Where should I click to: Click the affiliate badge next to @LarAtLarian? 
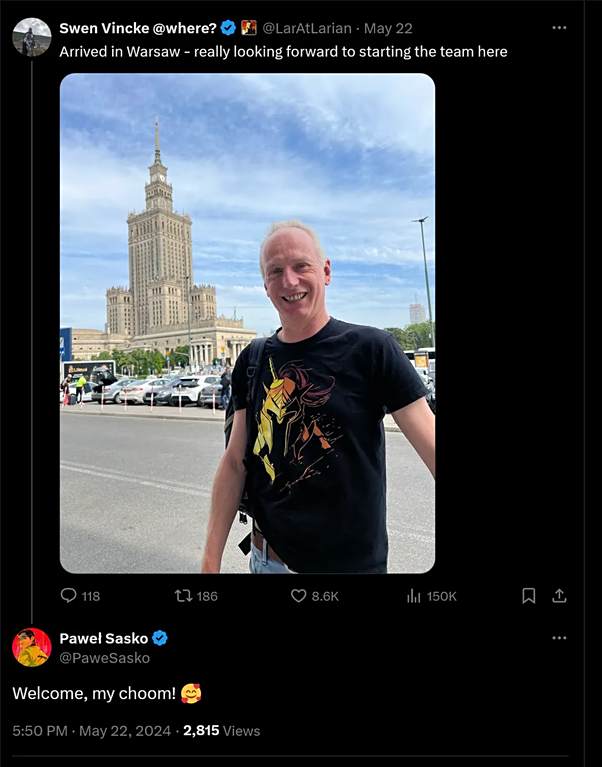point(248,28)
